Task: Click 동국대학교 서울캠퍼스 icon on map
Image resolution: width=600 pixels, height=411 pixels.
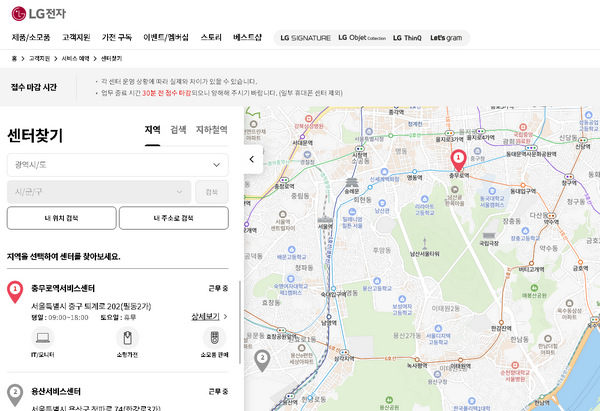Action: click(x=492, y=191)
